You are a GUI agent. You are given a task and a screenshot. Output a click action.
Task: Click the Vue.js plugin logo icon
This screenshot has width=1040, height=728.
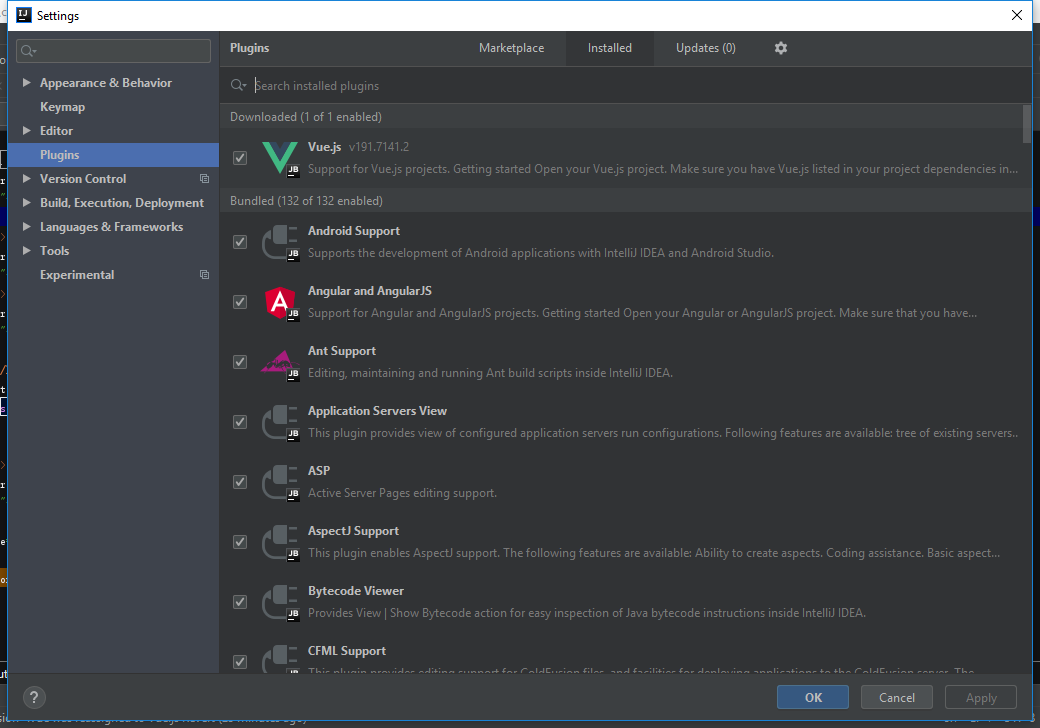[280, 158]
